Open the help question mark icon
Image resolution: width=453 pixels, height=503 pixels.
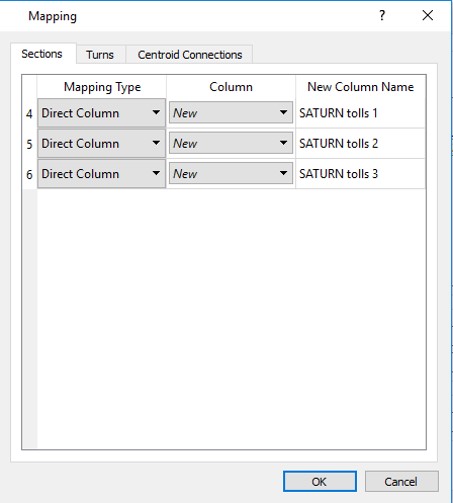pos(382,16)
